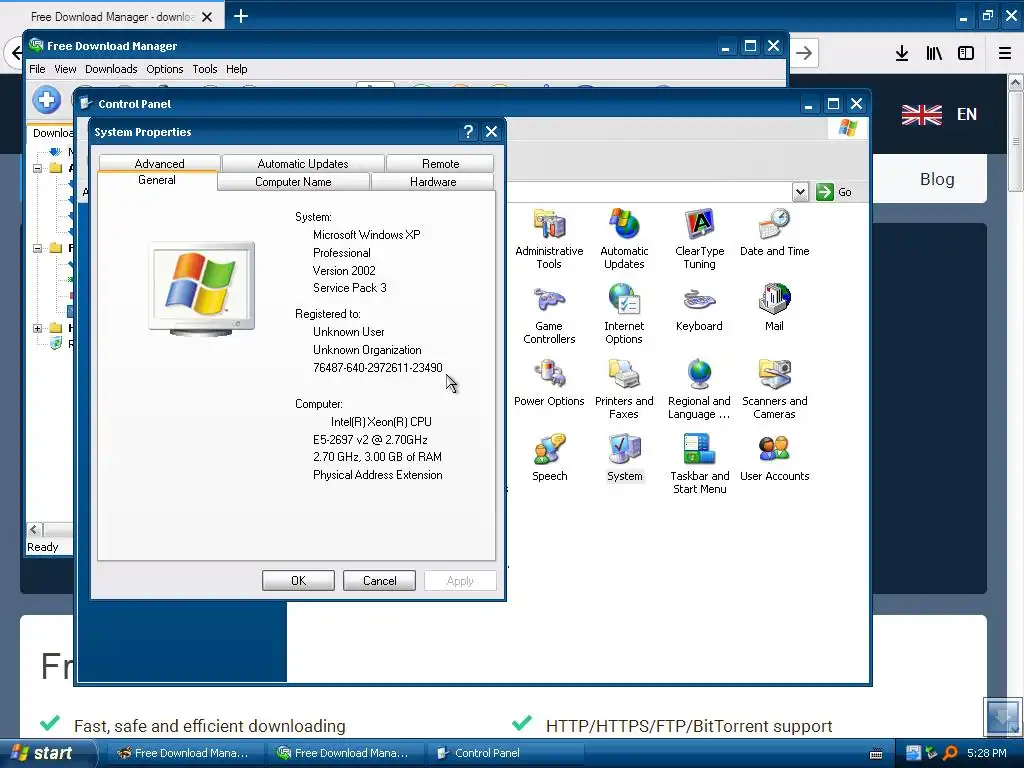Click the Go button in Control Panel
This screenshot has width=1024, height=768.
tap(835, 192)
